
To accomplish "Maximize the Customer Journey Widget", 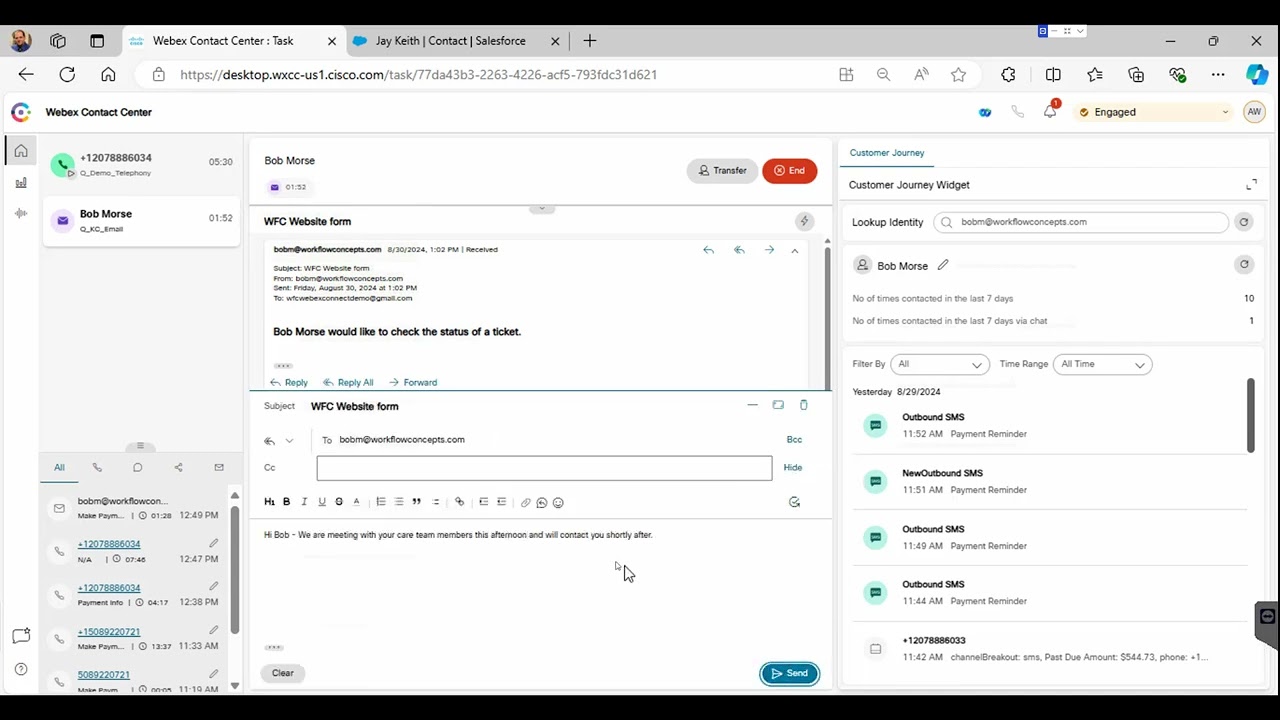I will point(1251,185).
